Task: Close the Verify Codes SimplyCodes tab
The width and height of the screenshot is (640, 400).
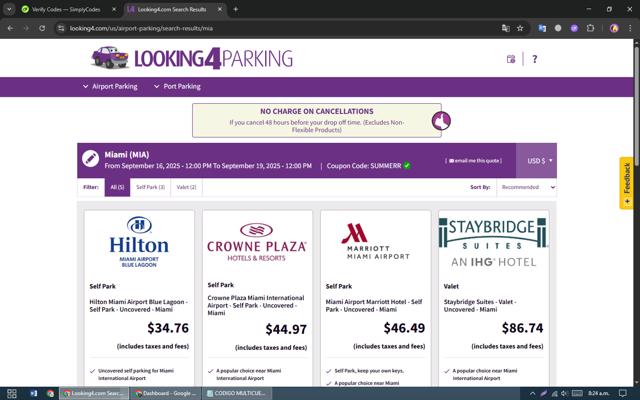Action: pos(114,9)
